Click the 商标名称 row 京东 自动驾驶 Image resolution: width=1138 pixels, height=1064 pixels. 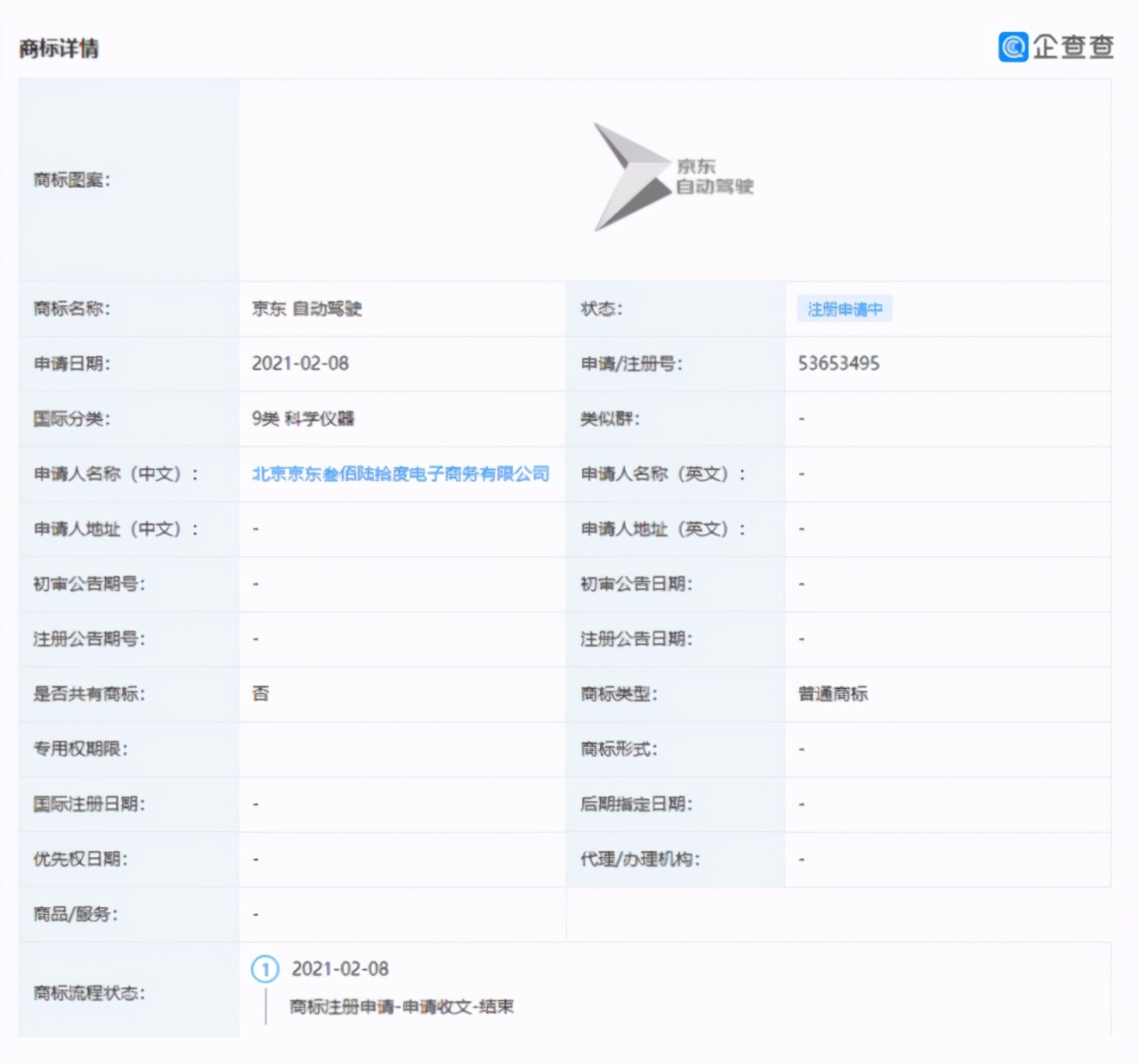click(309, 309)
